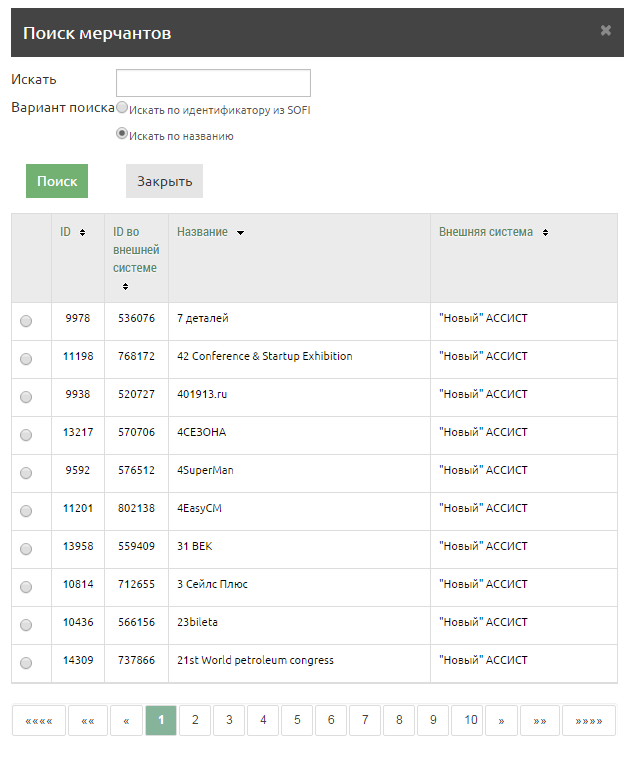Select the 4SuperMan merchant row radio

coord(26,473)
